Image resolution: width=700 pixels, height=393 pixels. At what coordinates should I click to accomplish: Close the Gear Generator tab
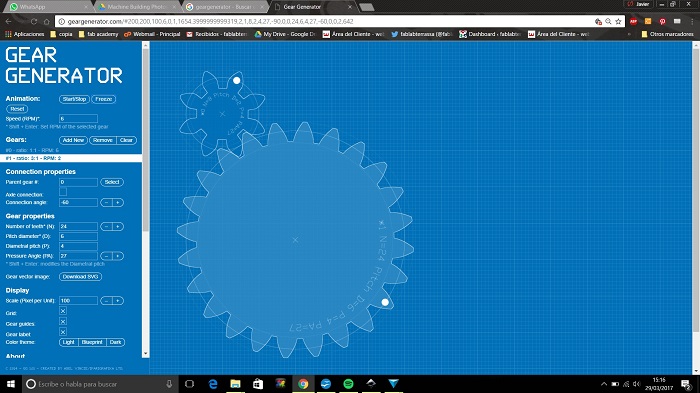pyautogui.click(x=350, y=7)
